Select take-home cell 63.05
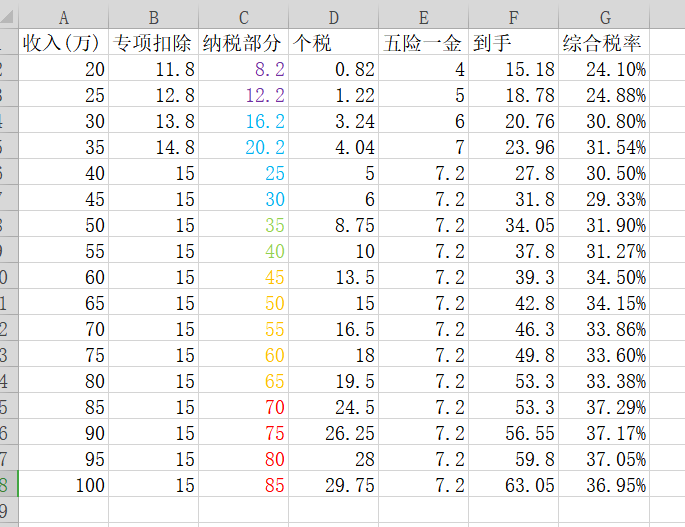The width and height of the screenshot is (685, 527). tap(513, 484)
